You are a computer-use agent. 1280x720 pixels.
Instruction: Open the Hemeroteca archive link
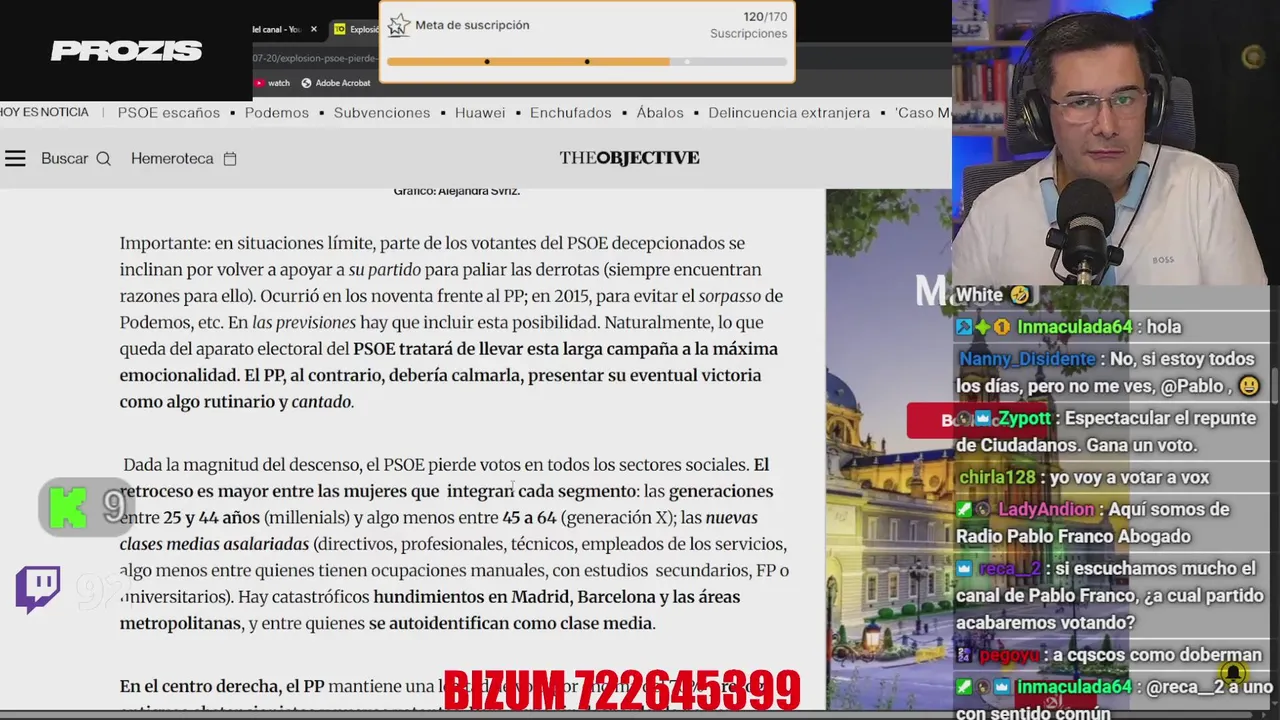[x=184, y=158]
